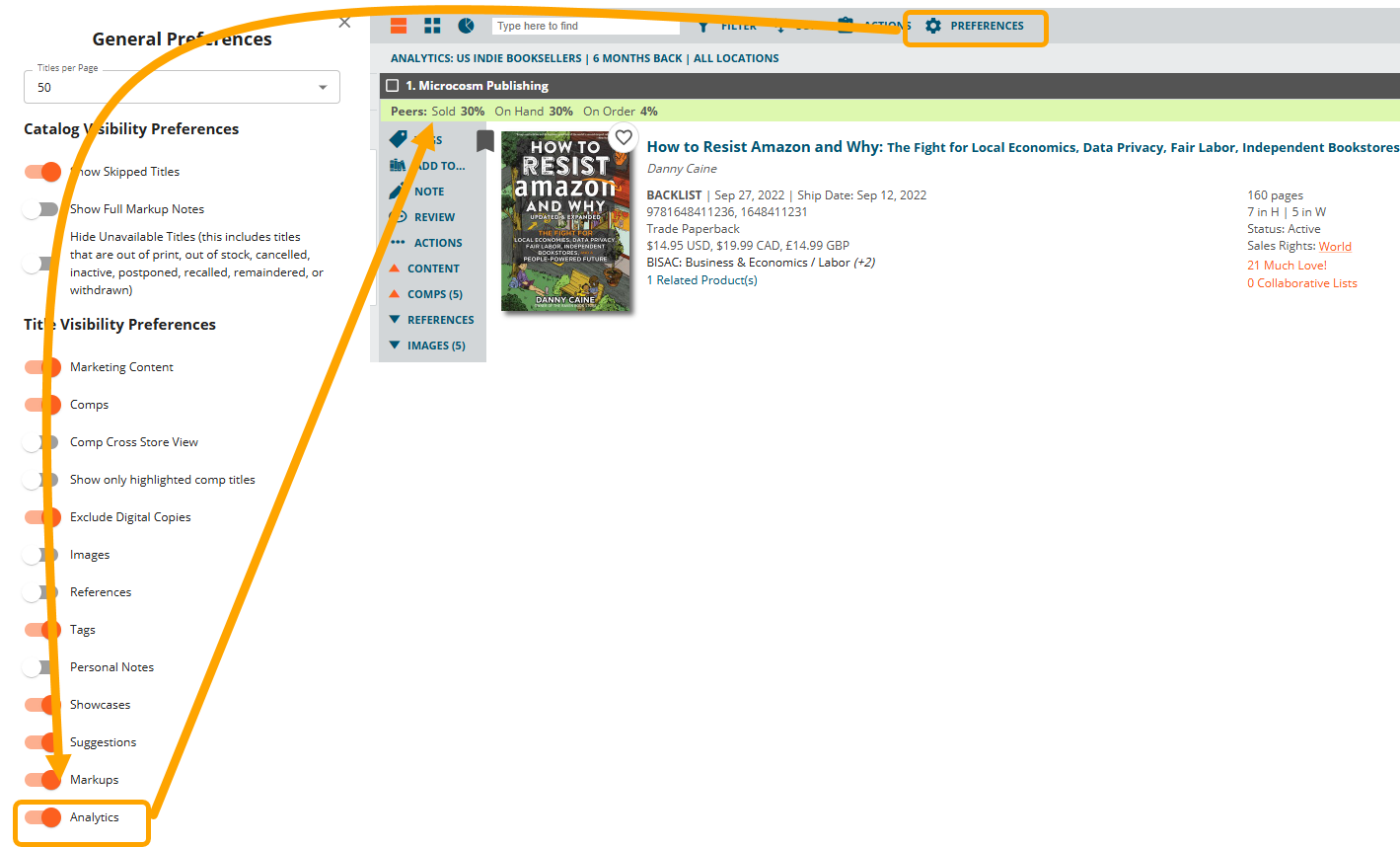
Task: Click the Type here to find field
Action: (x=586, y=26)
